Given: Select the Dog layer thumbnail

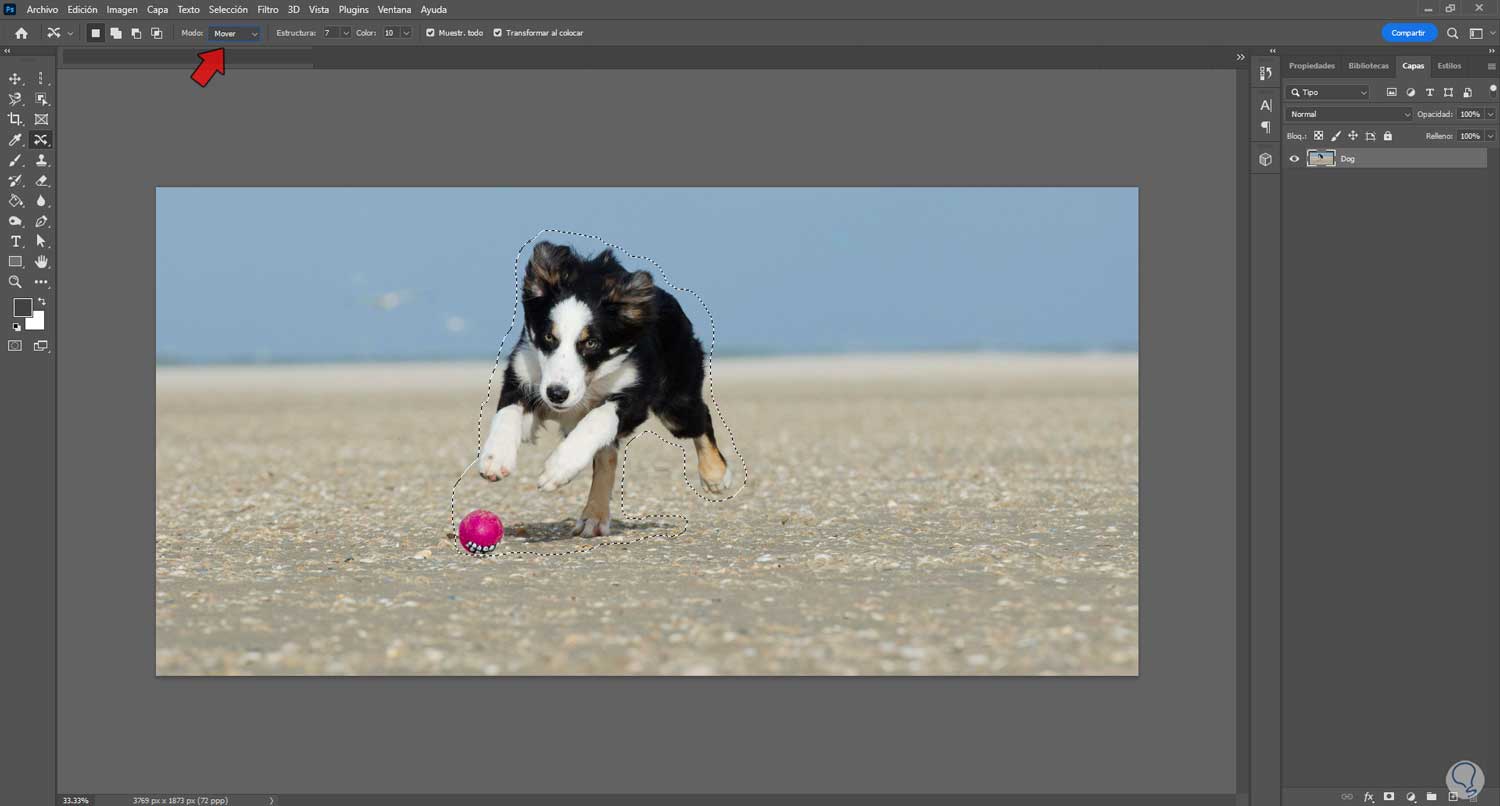Looking at the screenshot, I should pyautogui.click(x=1321, y=159).
